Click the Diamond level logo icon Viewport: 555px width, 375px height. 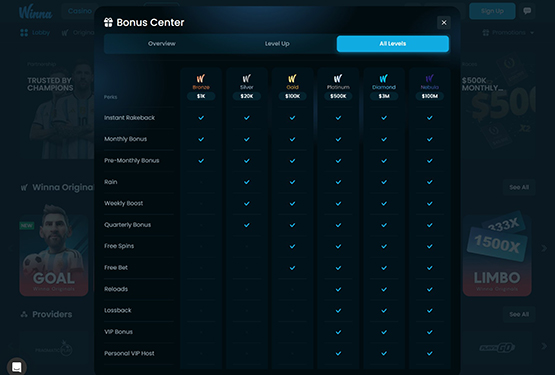click(384, 78)
